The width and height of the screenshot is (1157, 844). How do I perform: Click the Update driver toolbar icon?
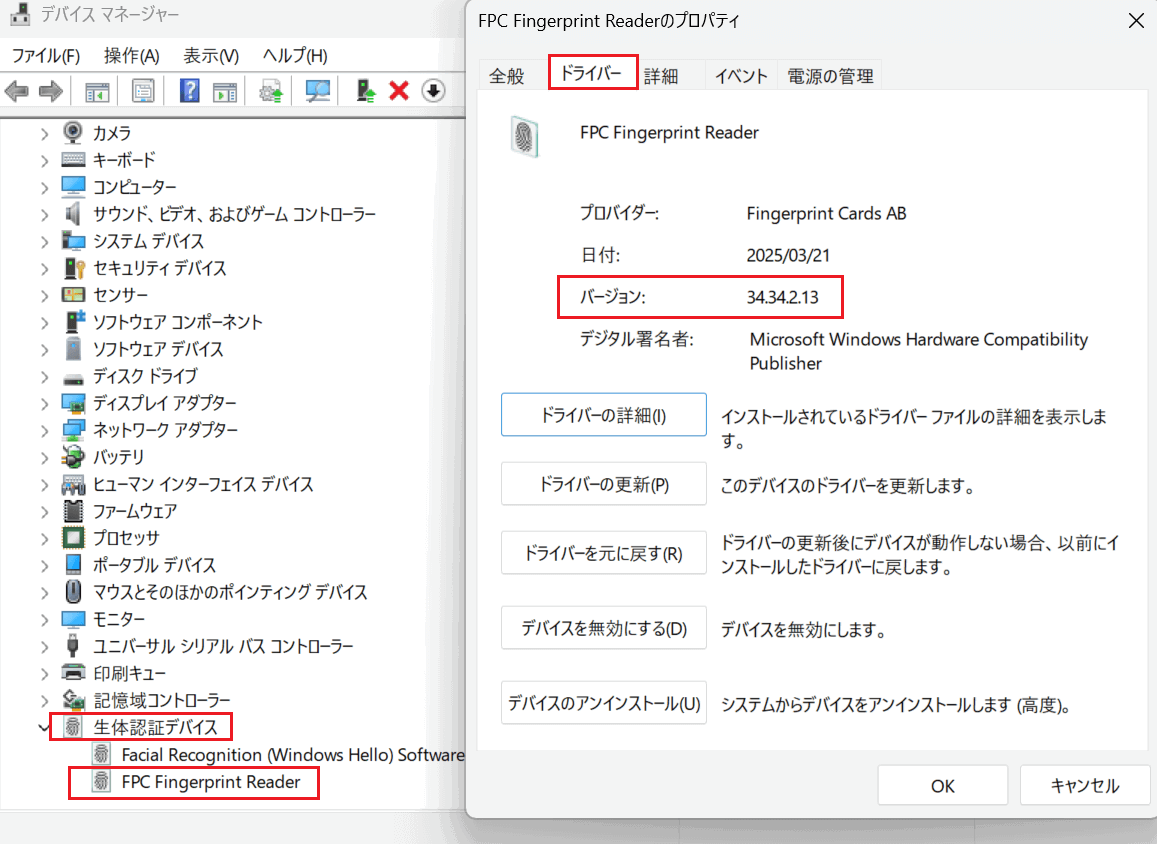pyautogui.click(x=271, y=91)
